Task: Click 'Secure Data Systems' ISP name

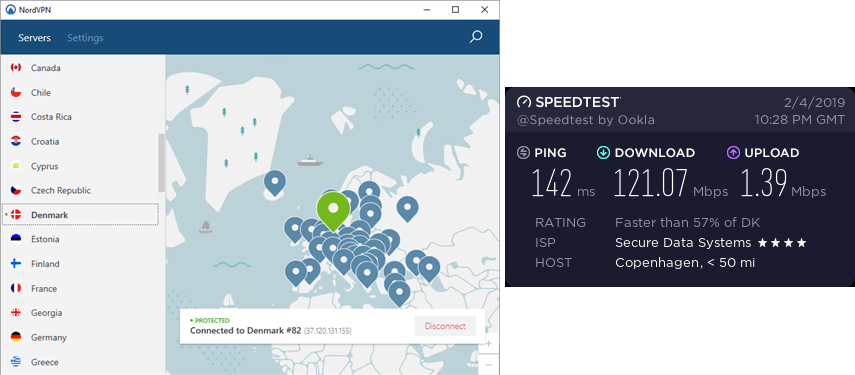Action: 683,243
